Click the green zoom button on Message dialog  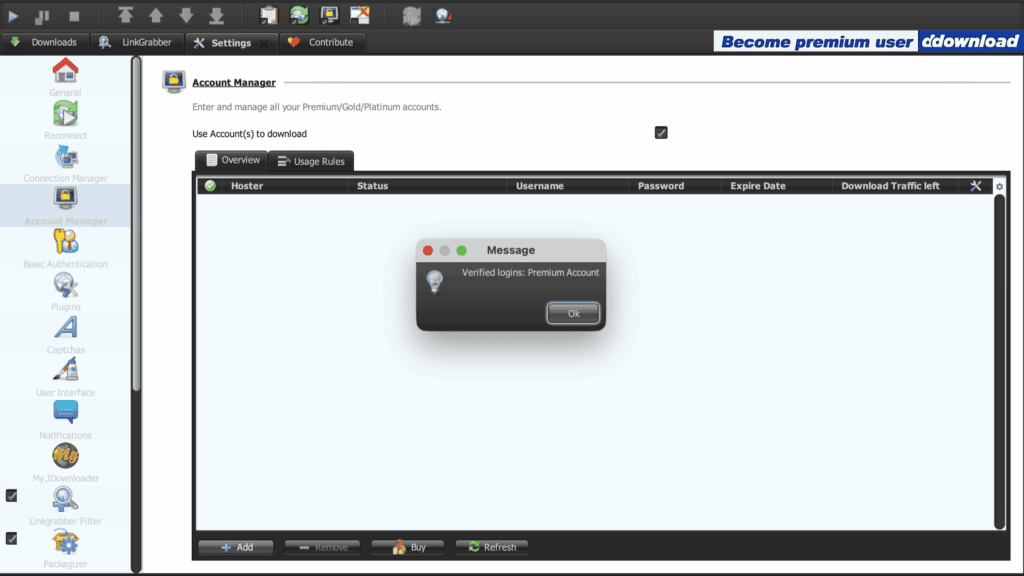tap(462, 250)
